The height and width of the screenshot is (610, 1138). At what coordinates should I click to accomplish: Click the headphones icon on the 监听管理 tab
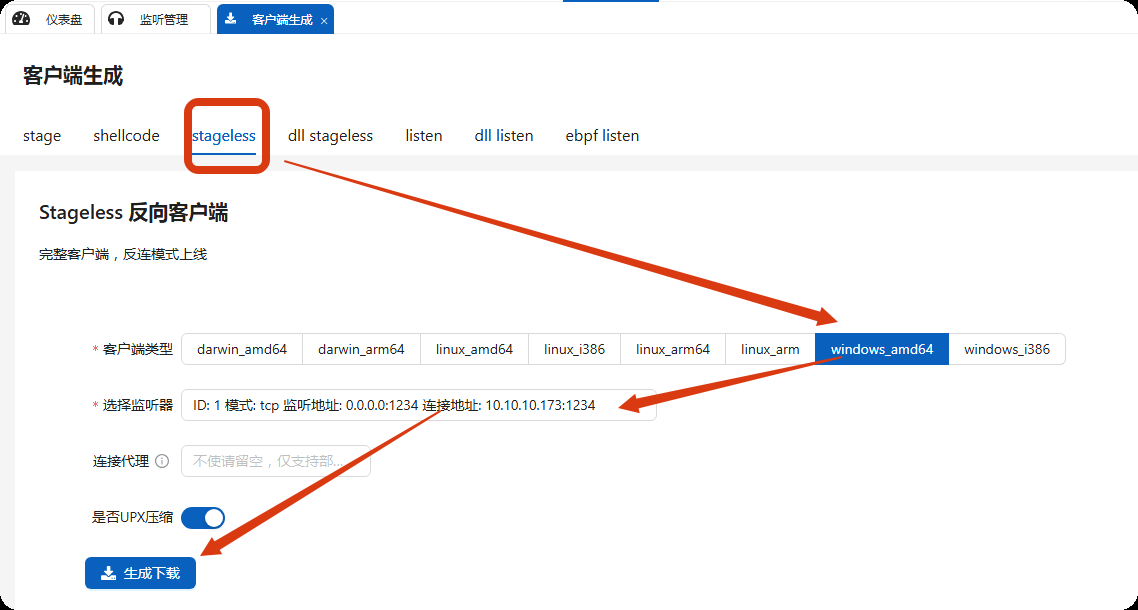point(114,18)
